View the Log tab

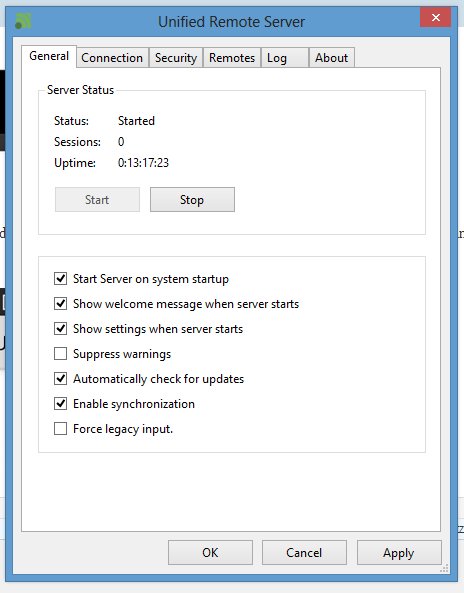pyautogui.click(x=285, y=58)
